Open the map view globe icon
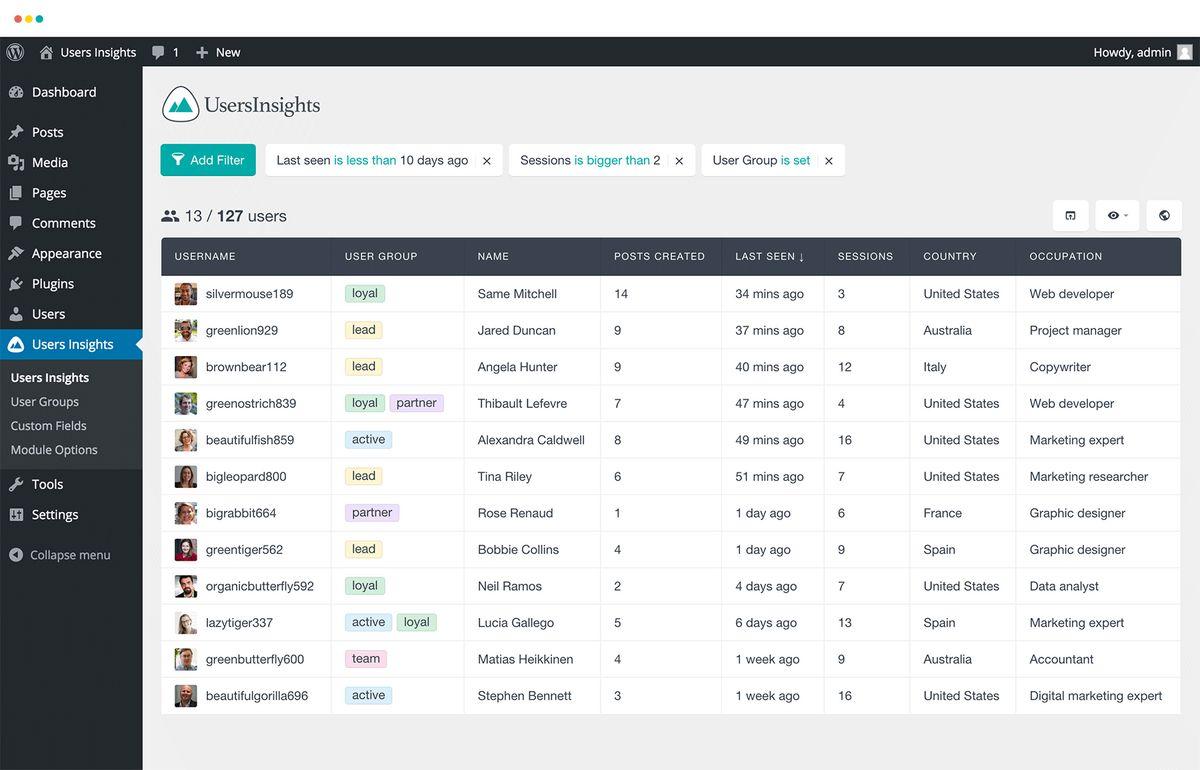 1164,215
